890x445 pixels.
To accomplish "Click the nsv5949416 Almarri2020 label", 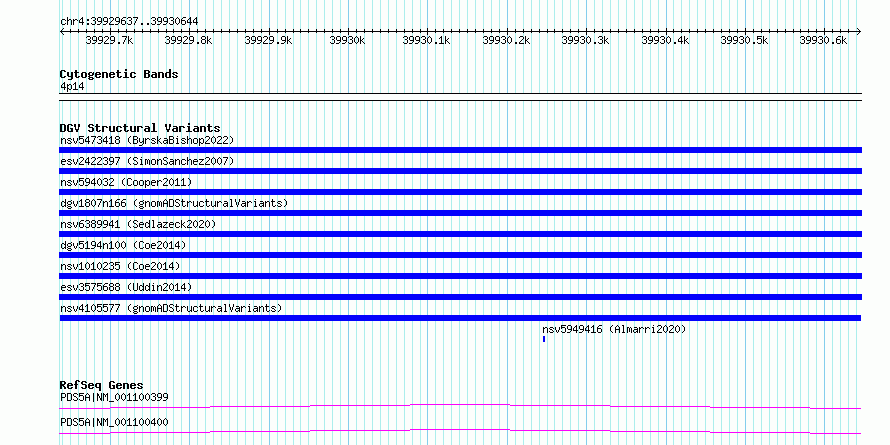I will click(614, 329).
